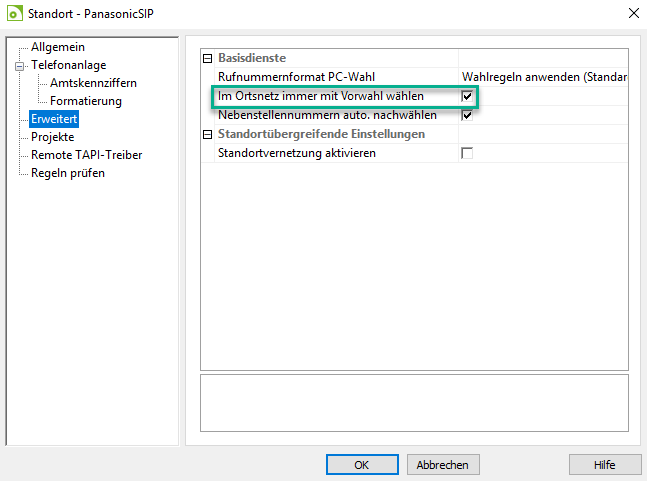Close the Standort dialog window

pos(633,13)
